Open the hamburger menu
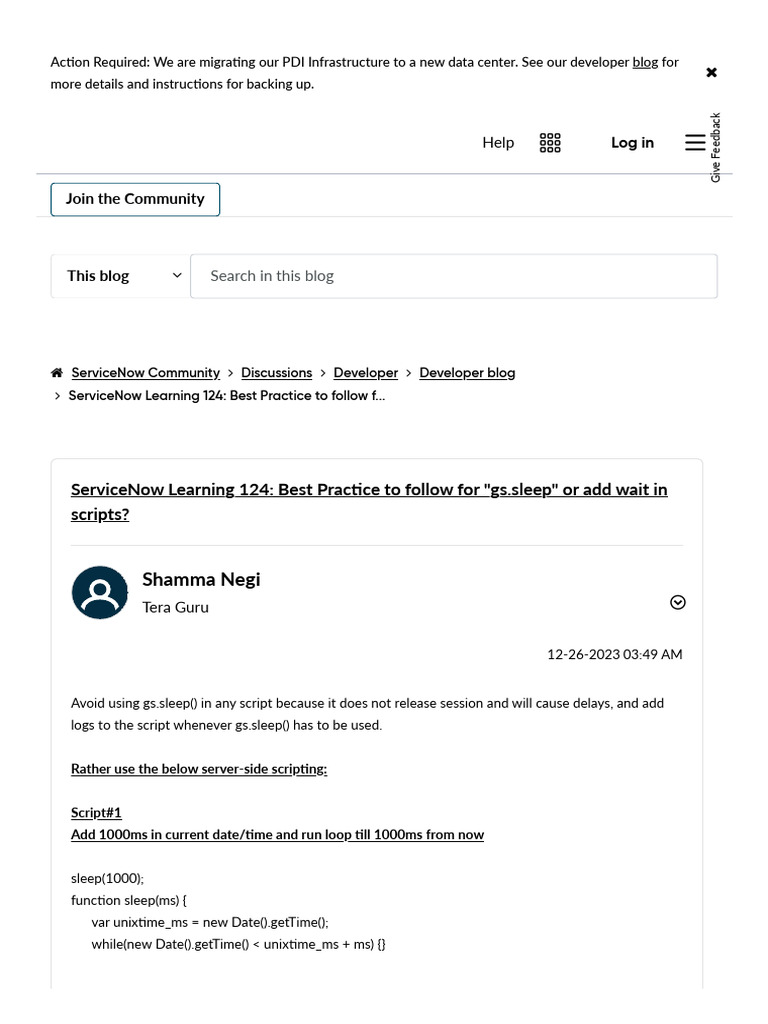The height and width of the screenshot is (1024, 768). point(695,142)
